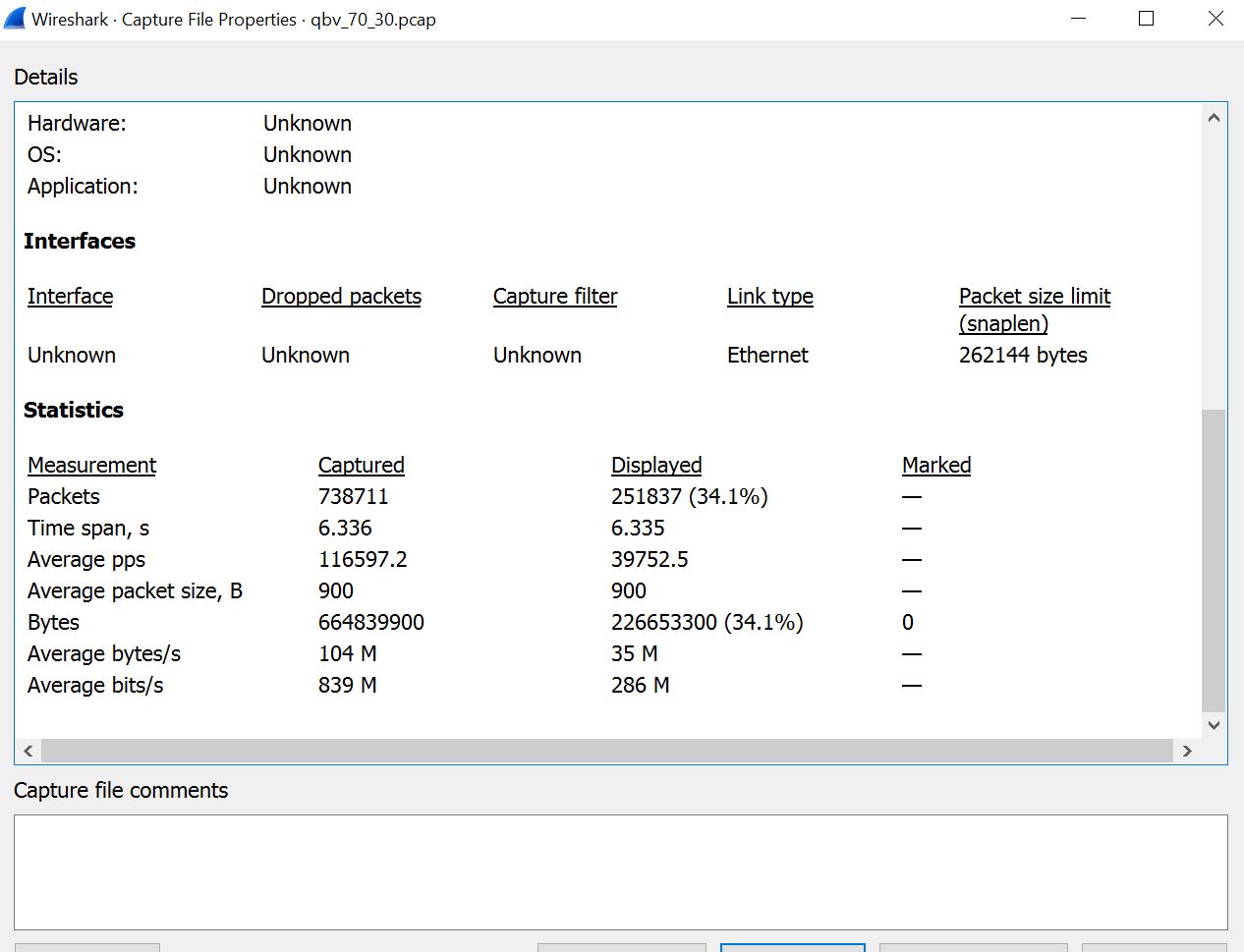Click the Marked column heading

pos(936,465)
